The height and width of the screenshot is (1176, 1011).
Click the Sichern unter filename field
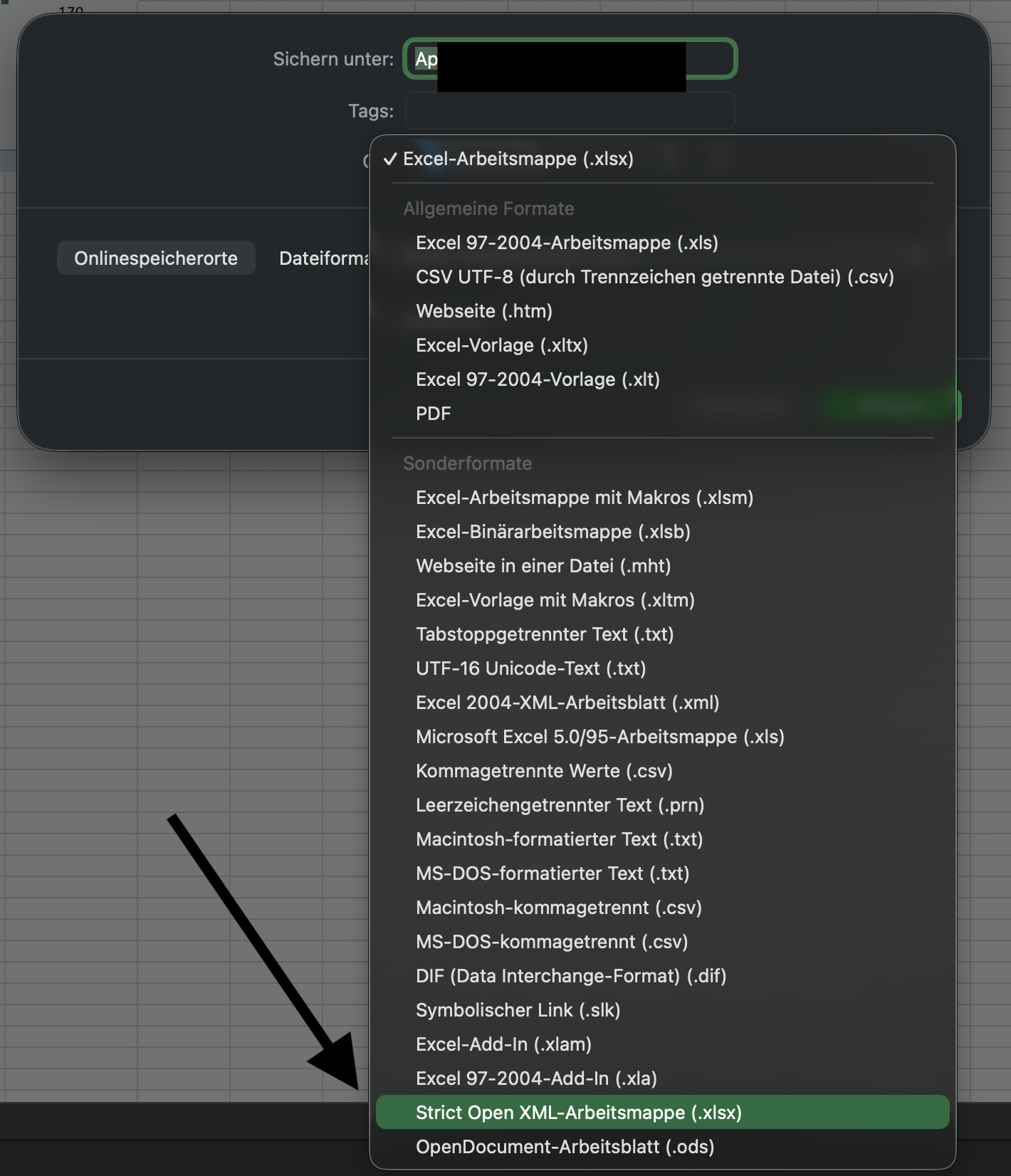pyautogui.click(x=570, y=58)
